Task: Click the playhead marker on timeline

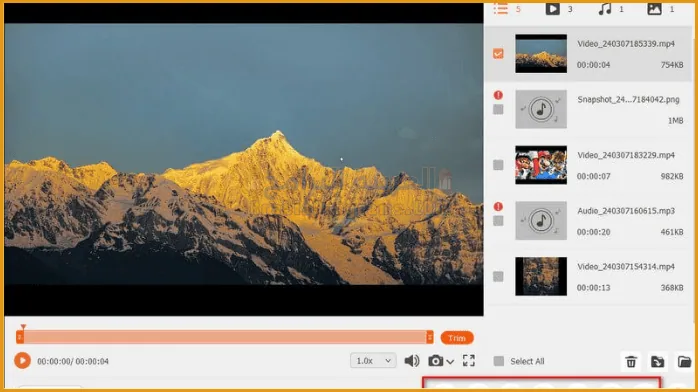Action: [23, 327]
